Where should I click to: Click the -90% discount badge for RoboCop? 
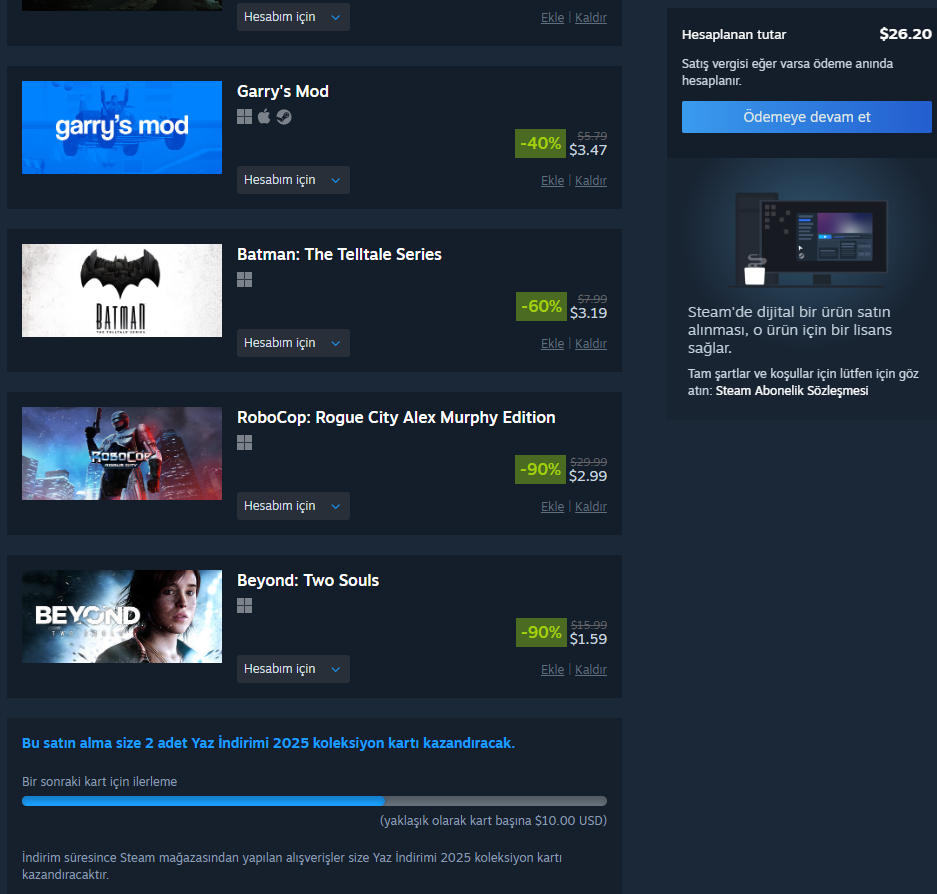pos(540,469)
